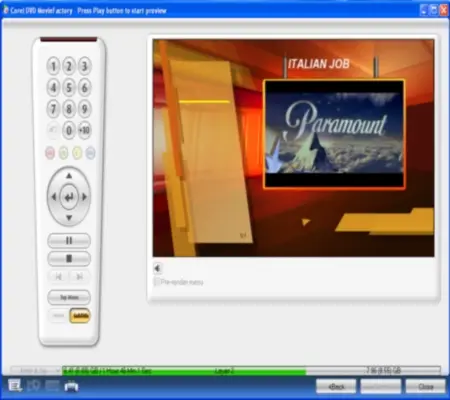Click the ITALIAN JOB menu title
450x400 pixels.
[319, 64]
